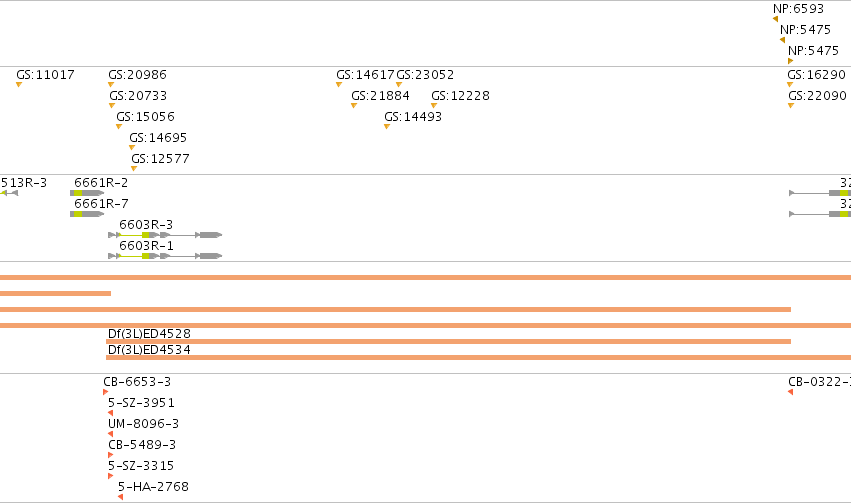Click the GS:12577 insertion triangle

pyautogui.click(x=134, y=169)
